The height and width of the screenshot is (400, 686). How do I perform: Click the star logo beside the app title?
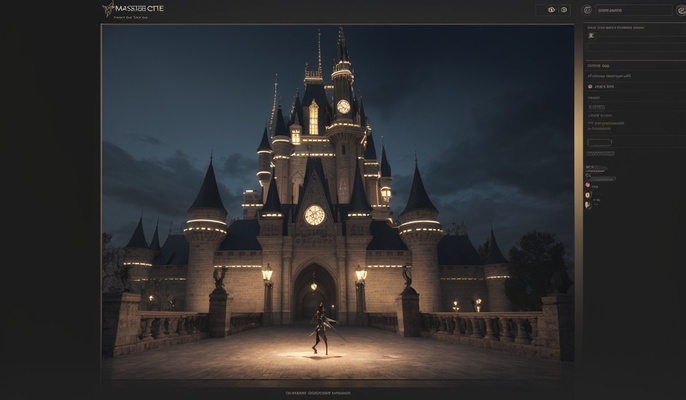pyautogui.click(x=108, y=8)
